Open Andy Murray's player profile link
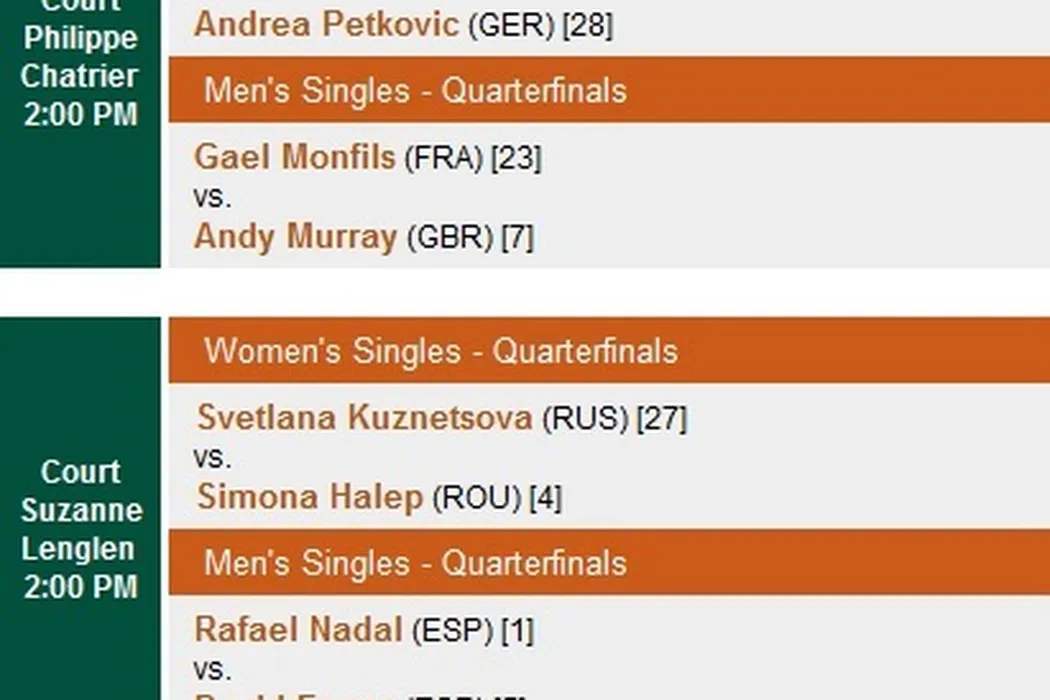This screenshot has height=700, width=1050. coord(295,237)
